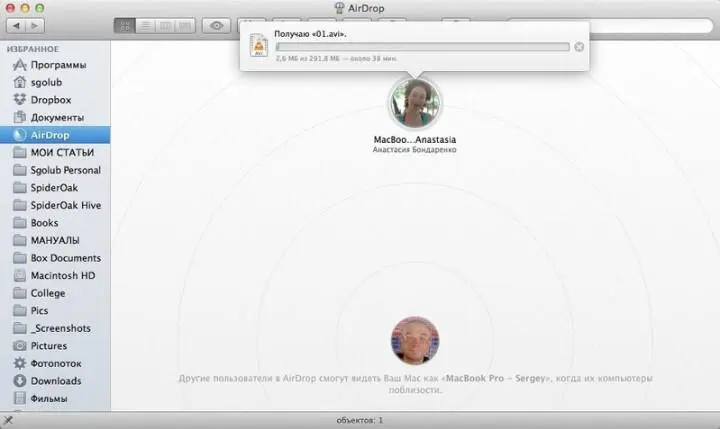Viewport: 720px width, 429px height.
Task: Click the Quick Look eye button
Action: [x=216, y=26]
